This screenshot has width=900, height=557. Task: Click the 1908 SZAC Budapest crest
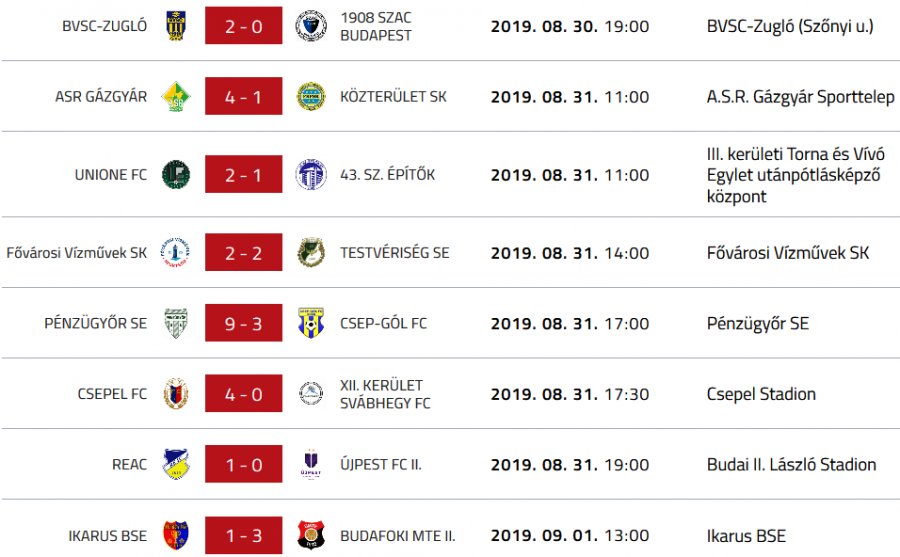click(x=311, y=26)
